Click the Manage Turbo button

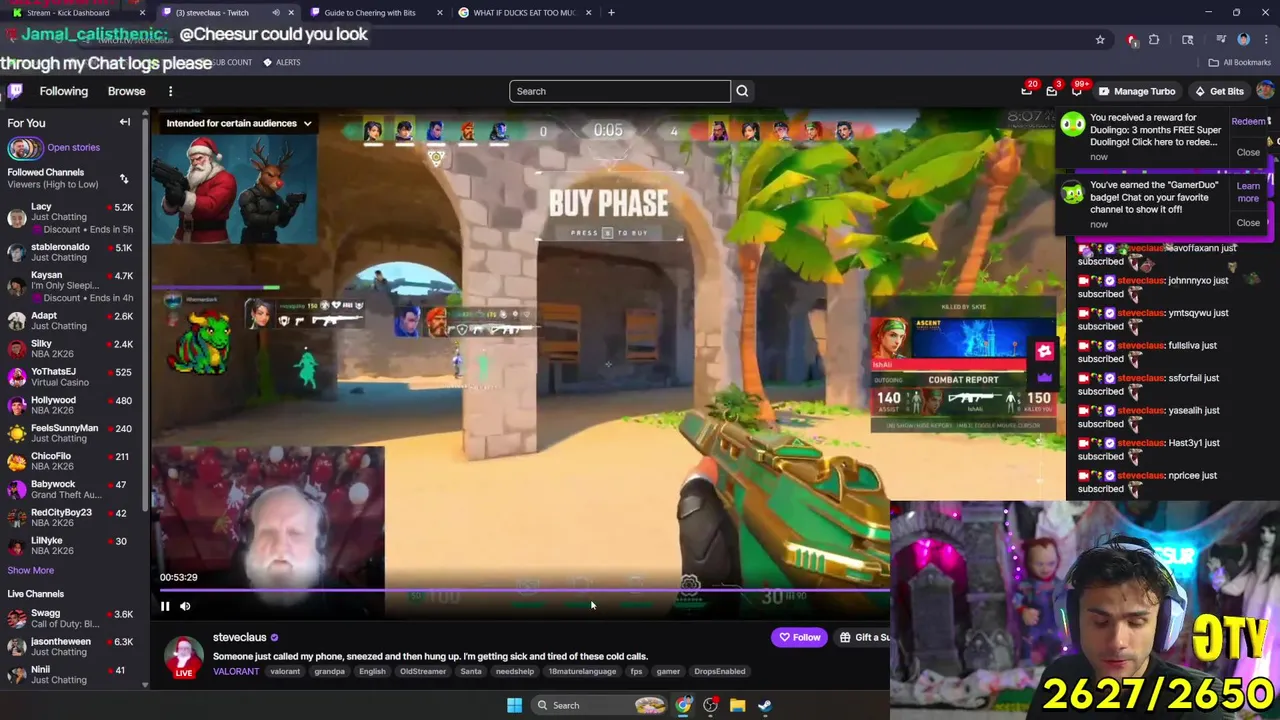pos(1137,91)
